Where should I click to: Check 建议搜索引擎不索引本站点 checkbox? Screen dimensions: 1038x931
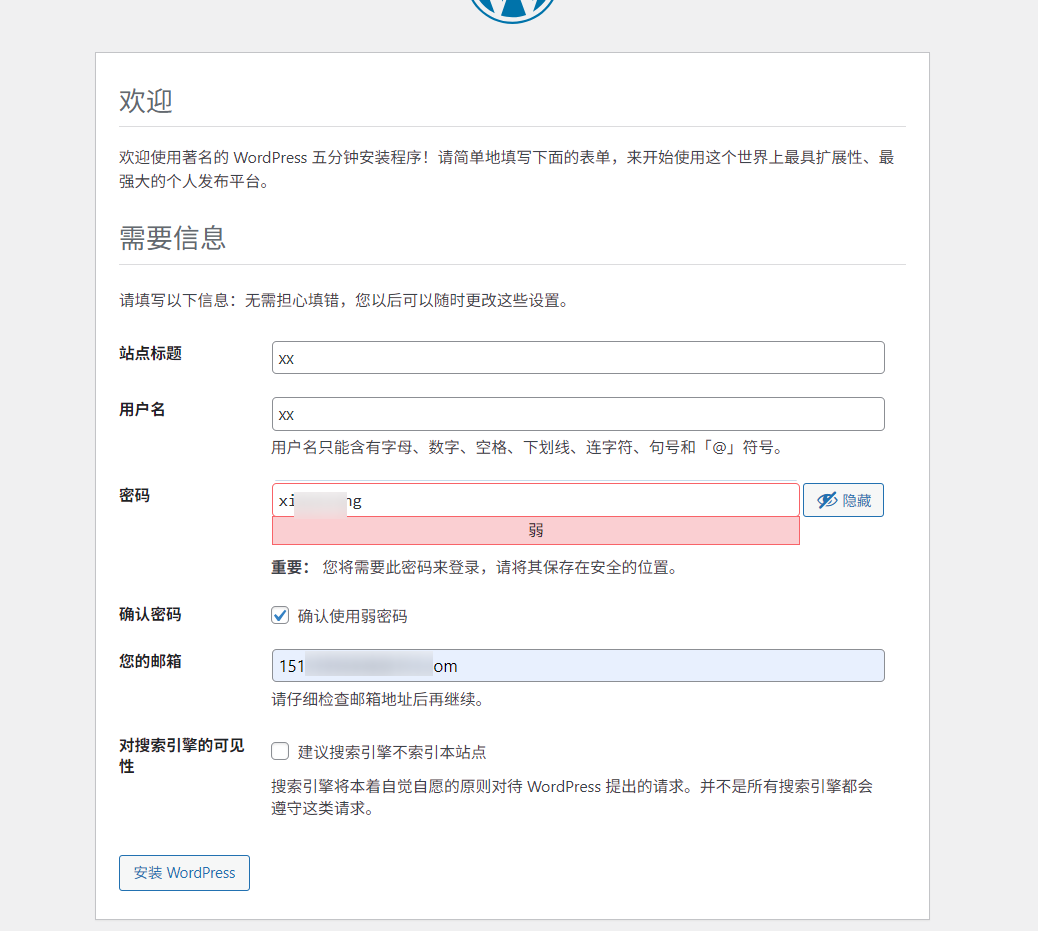pos(280,751)
